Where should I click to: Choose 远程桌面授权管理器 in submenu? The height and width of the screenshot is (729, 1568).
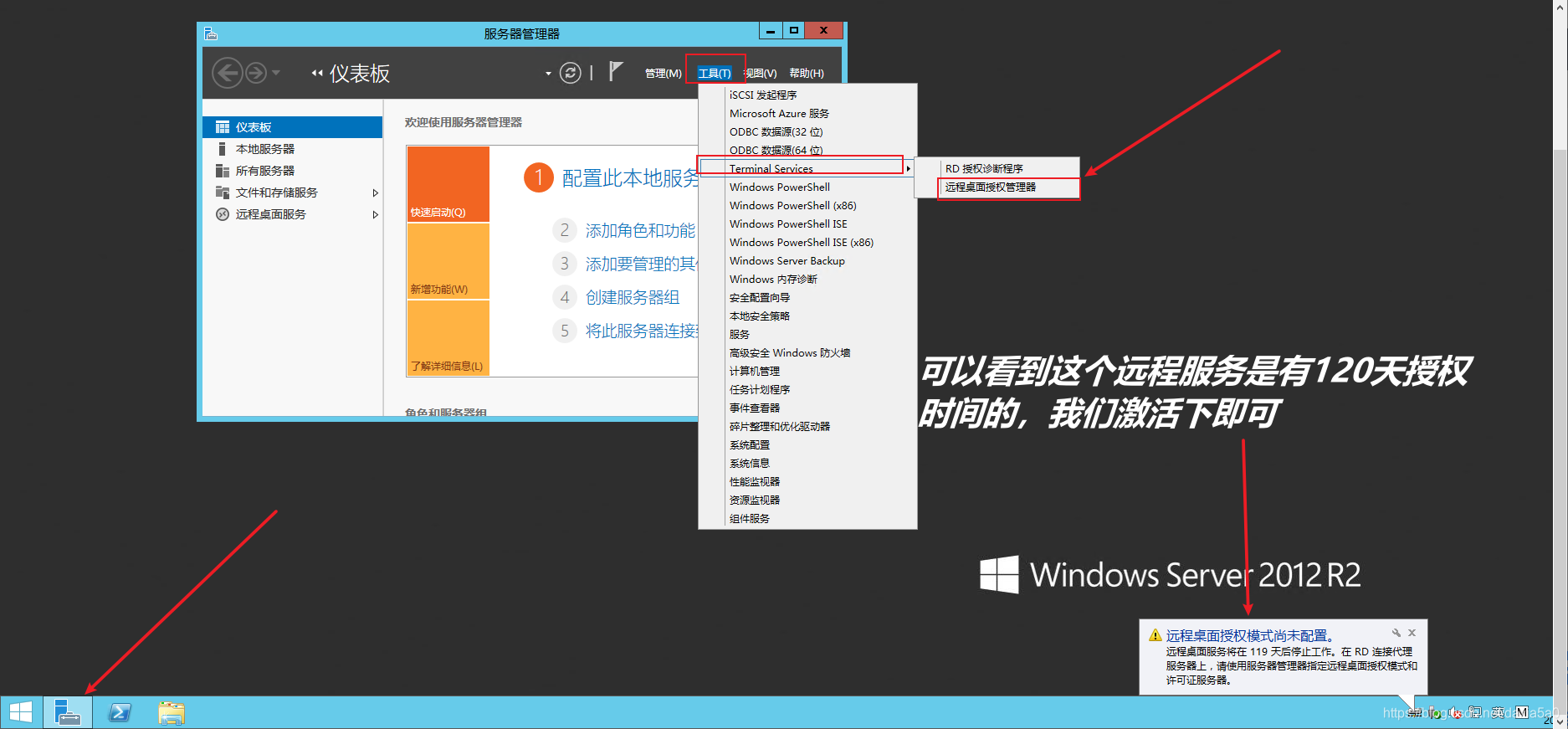997,187
